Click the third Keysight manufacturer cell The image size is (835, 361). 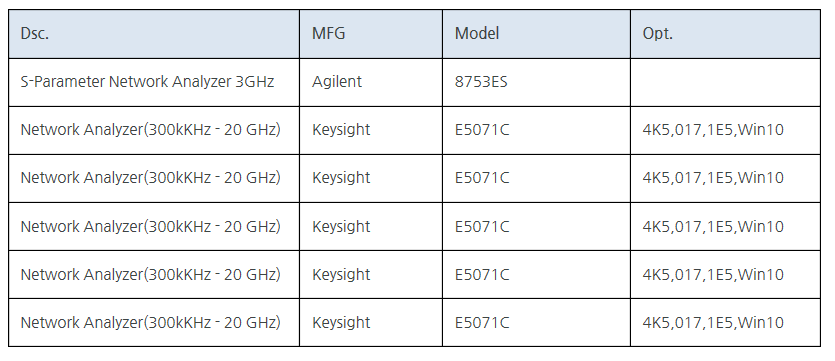[371, 226]
